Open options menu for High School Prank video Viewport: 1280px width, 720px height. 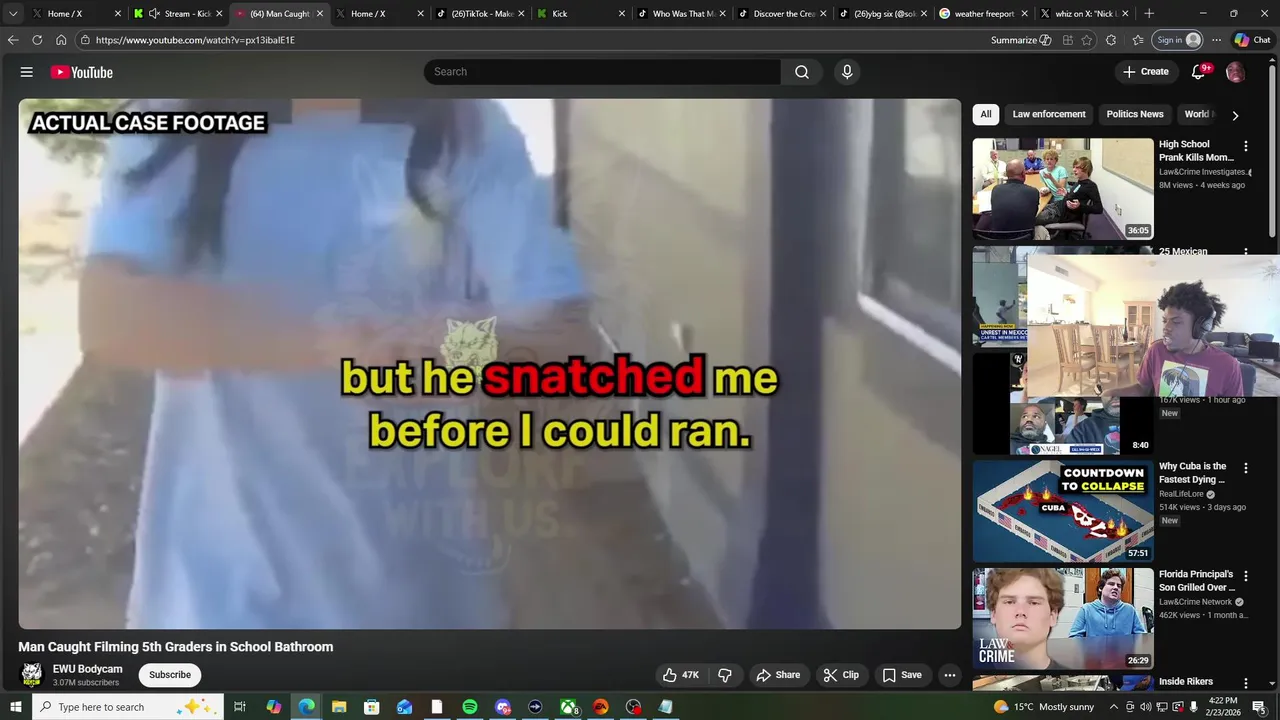click(x=1246, y=146)
